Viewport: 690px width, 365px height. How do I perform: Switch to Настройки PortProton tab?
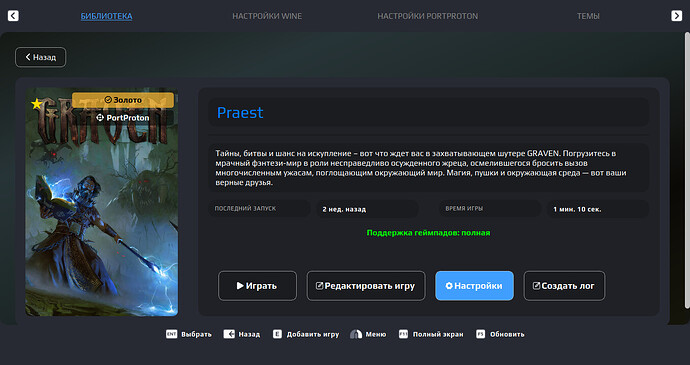tap(427, 16)
